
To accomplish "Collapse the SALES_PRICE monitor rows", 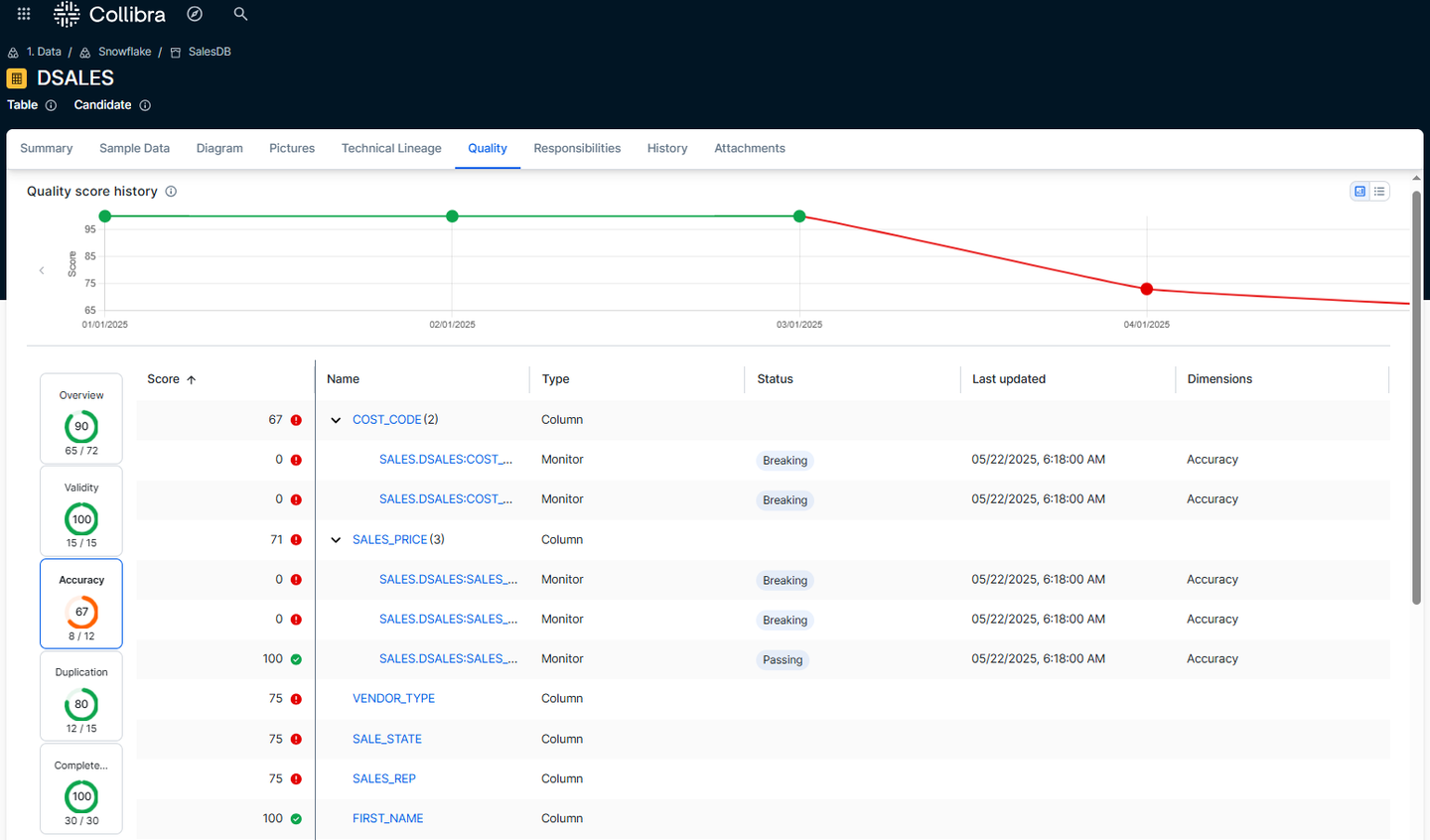I will [336, 539].
